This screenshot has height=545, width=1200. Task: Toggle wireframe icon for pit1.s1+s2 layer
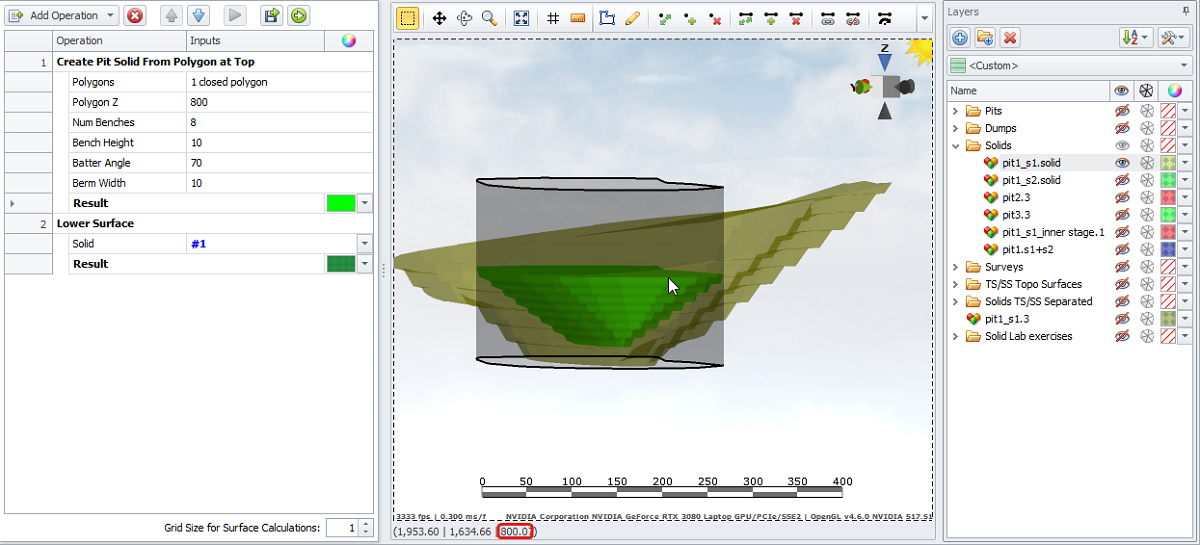point(1146,249)
